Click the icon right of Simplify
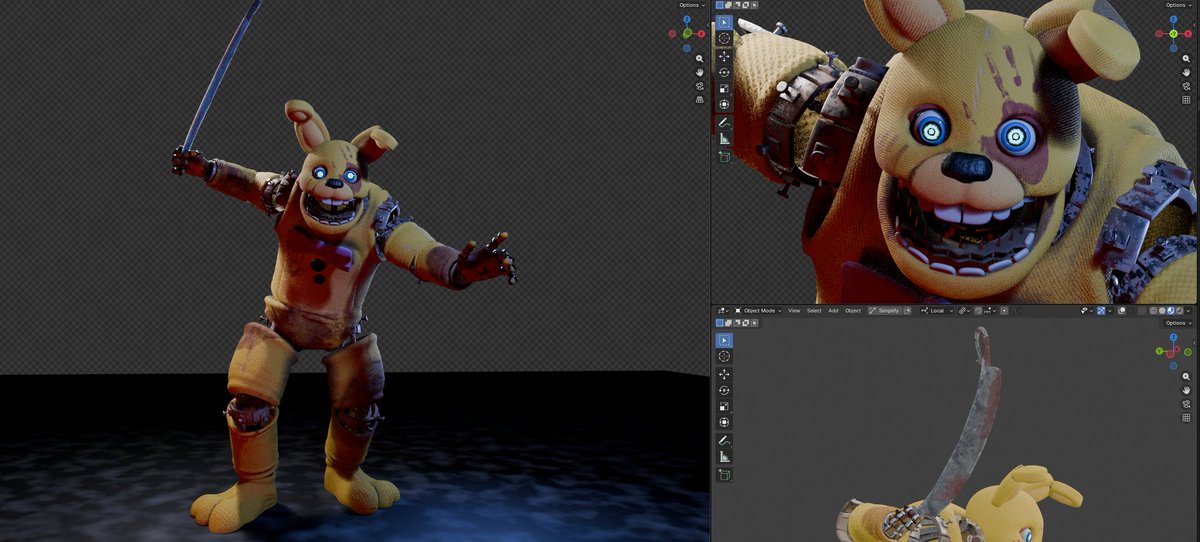The image size is (1200, 542). point(908,311)
